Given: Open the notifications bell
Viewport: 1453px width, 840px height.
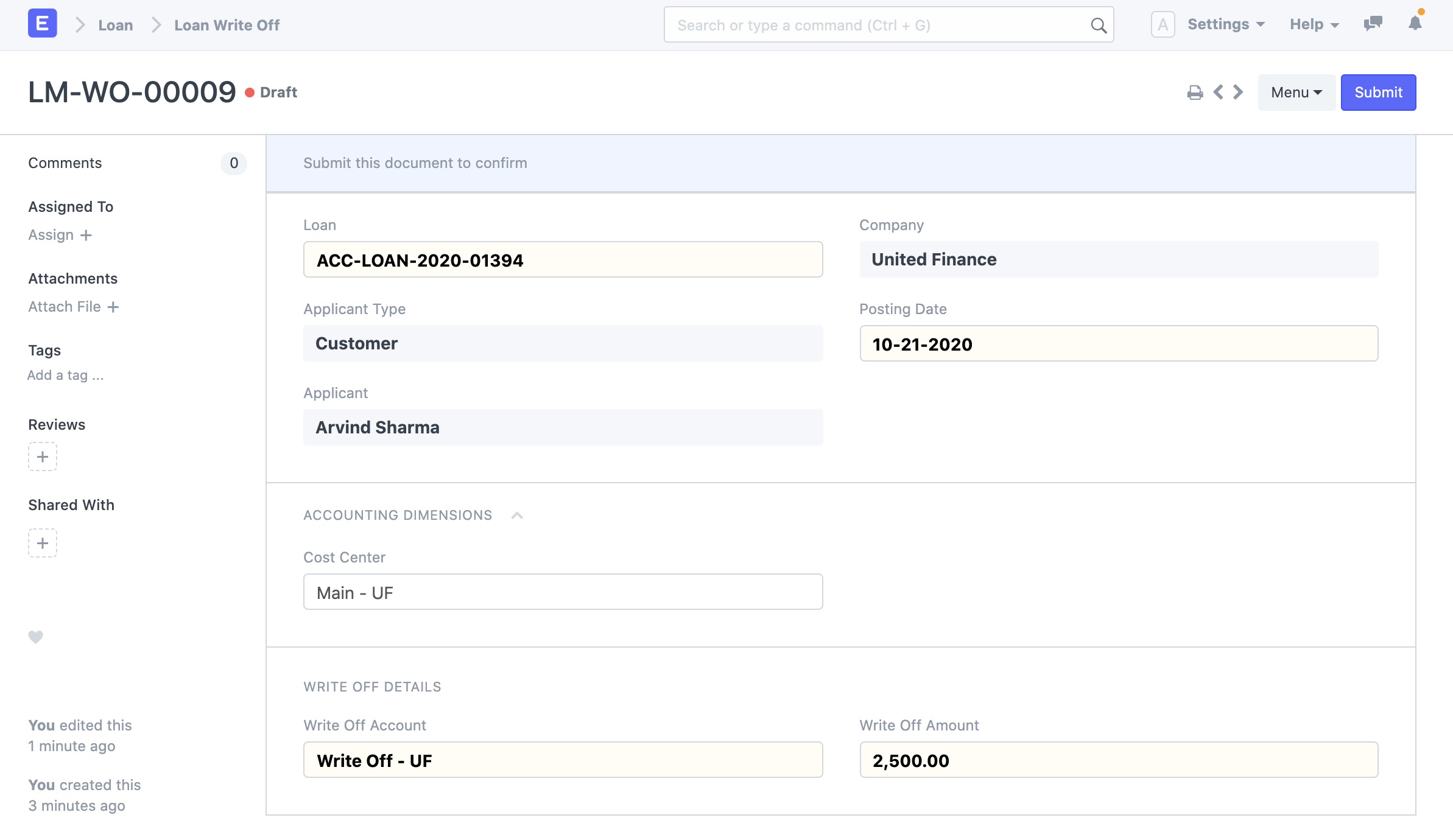Looking at the screenshot, I should coord(1414,24).
